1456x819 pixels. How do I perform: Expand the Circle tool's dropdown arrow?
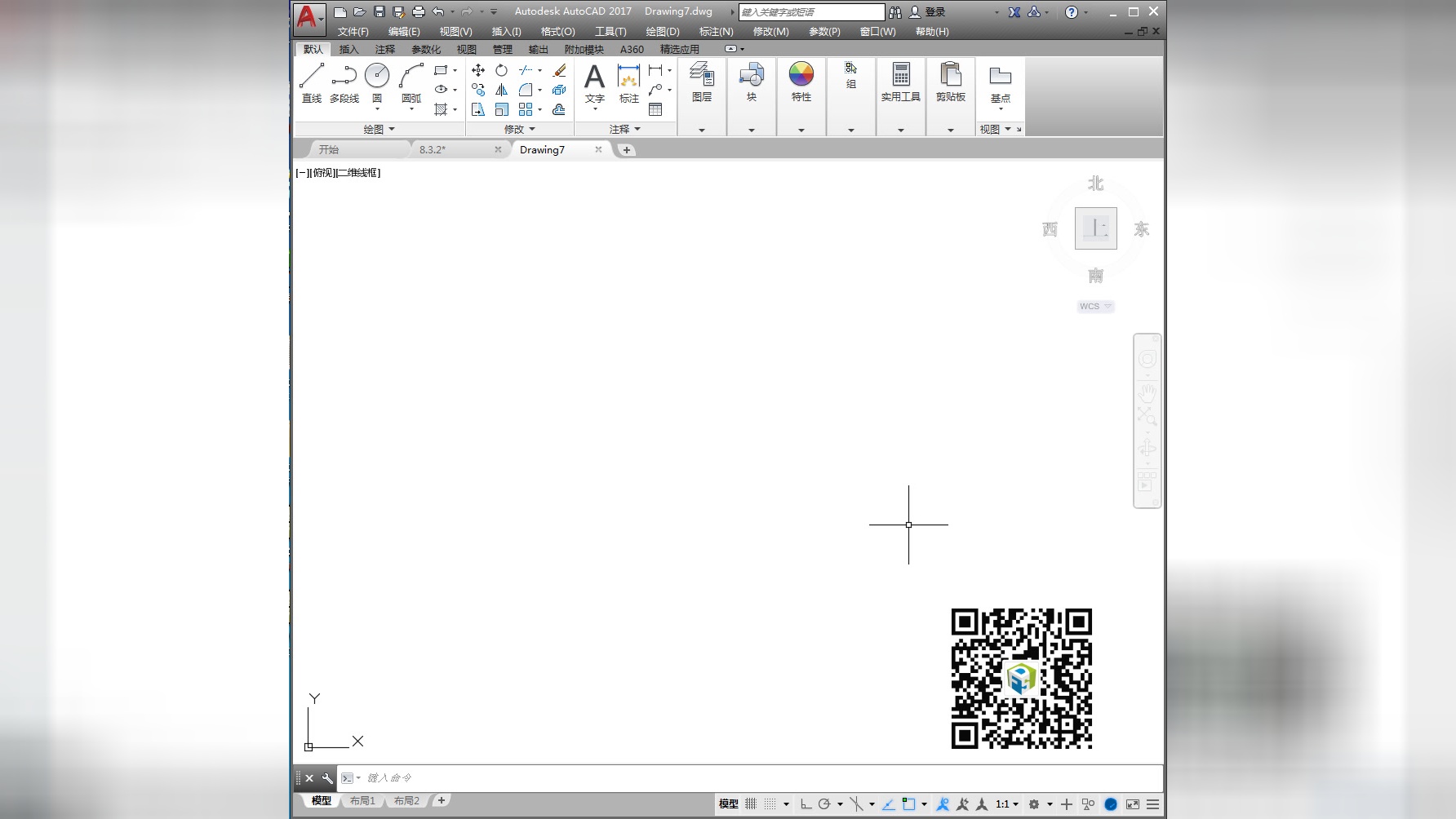pyautogui.click(x=377, y=108)
